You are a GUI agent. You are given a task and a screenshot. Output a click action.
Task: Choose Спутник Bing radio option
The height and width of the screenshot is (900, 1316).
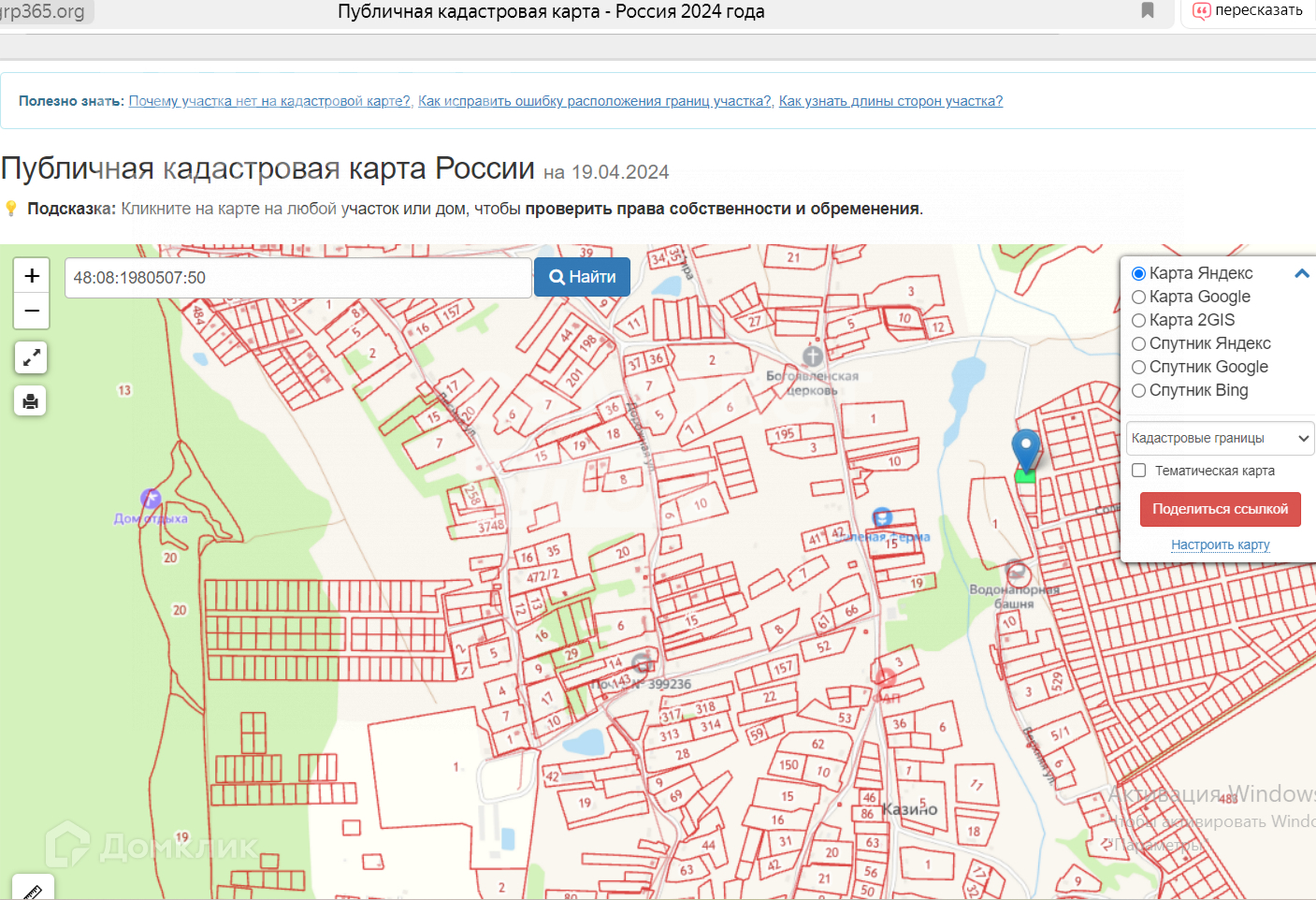click(1139, 391)
